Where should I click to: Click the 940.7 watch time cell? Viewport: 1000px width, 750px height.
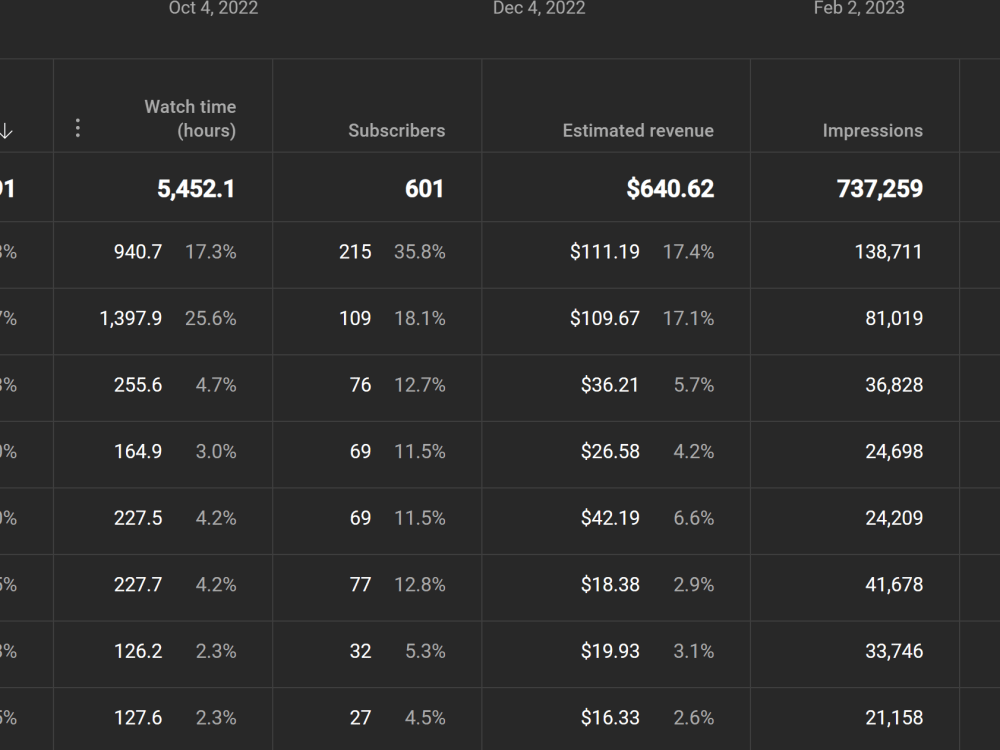coord(138,252)
